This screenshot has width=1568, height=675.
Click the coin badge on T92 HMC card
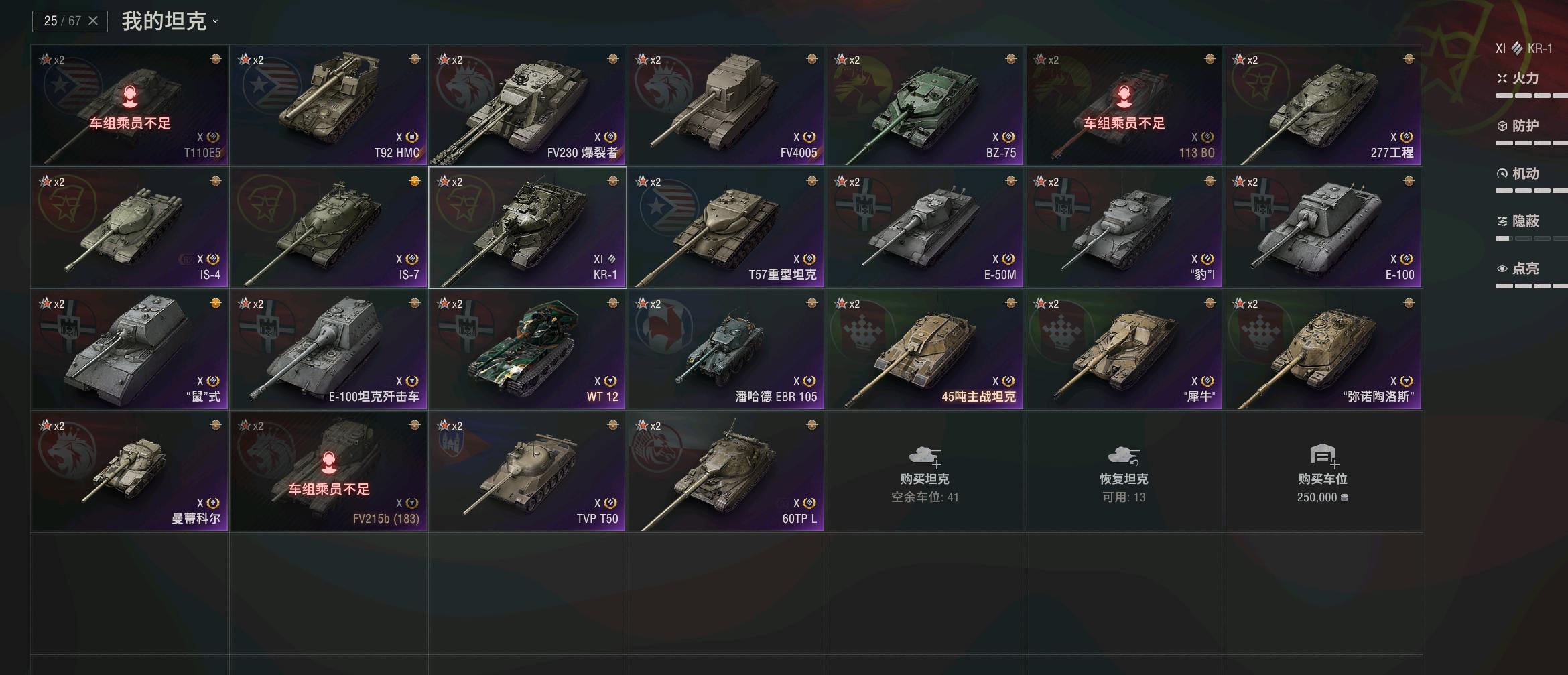point(415,59)
